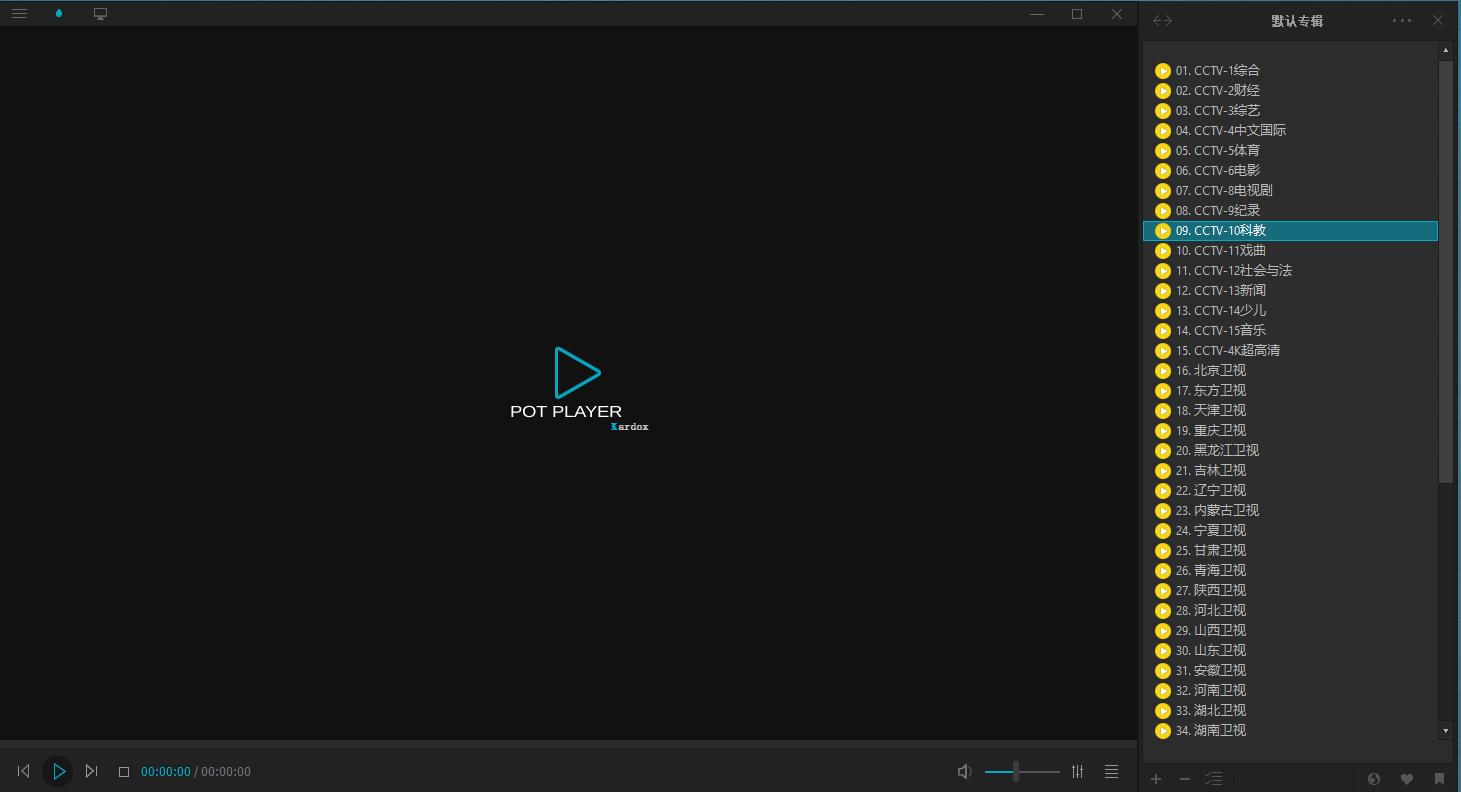The height and width of the screenshot is (792, 1461).
Task: Select channel 18. 天津卫视
Action: 1290,410
